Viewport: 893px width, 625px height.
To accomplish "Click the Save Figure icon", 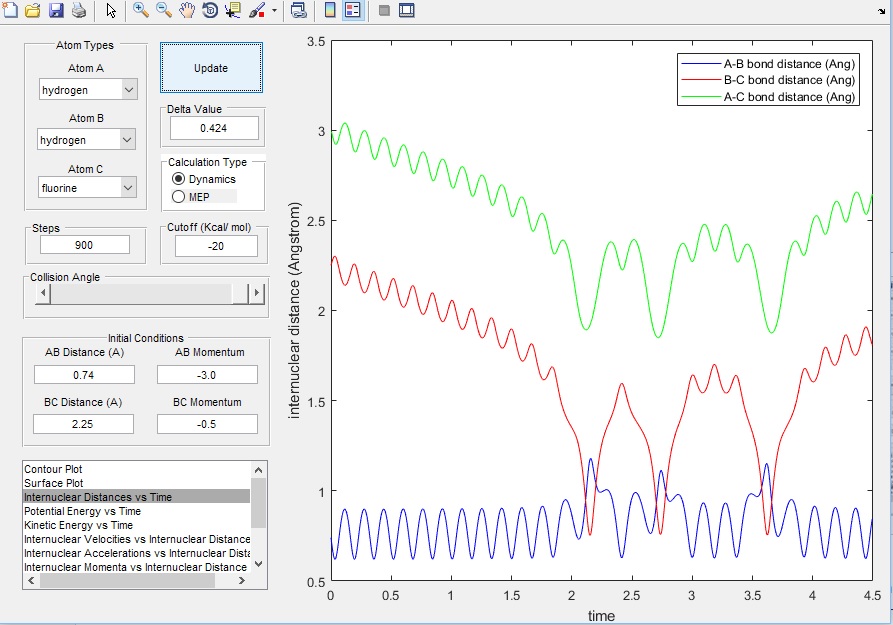I will tap(55, 10).
